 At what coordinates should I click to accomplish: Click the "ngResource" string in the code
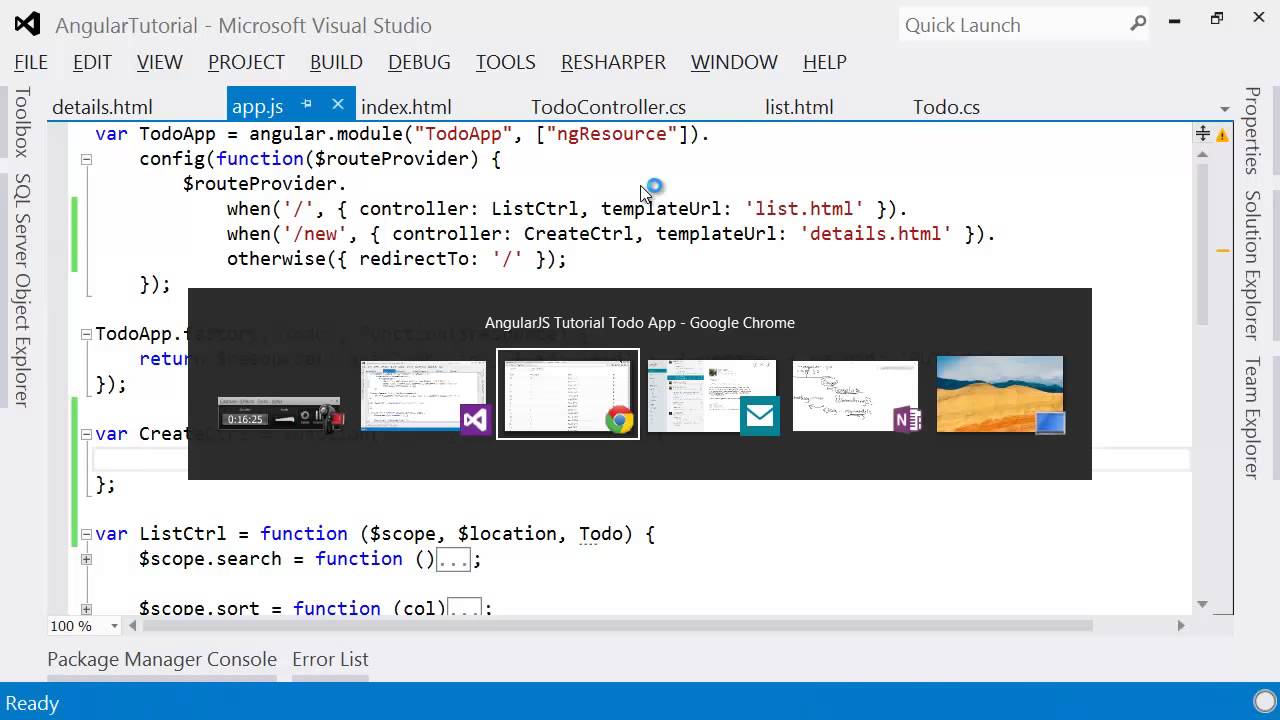coord(613,133)
